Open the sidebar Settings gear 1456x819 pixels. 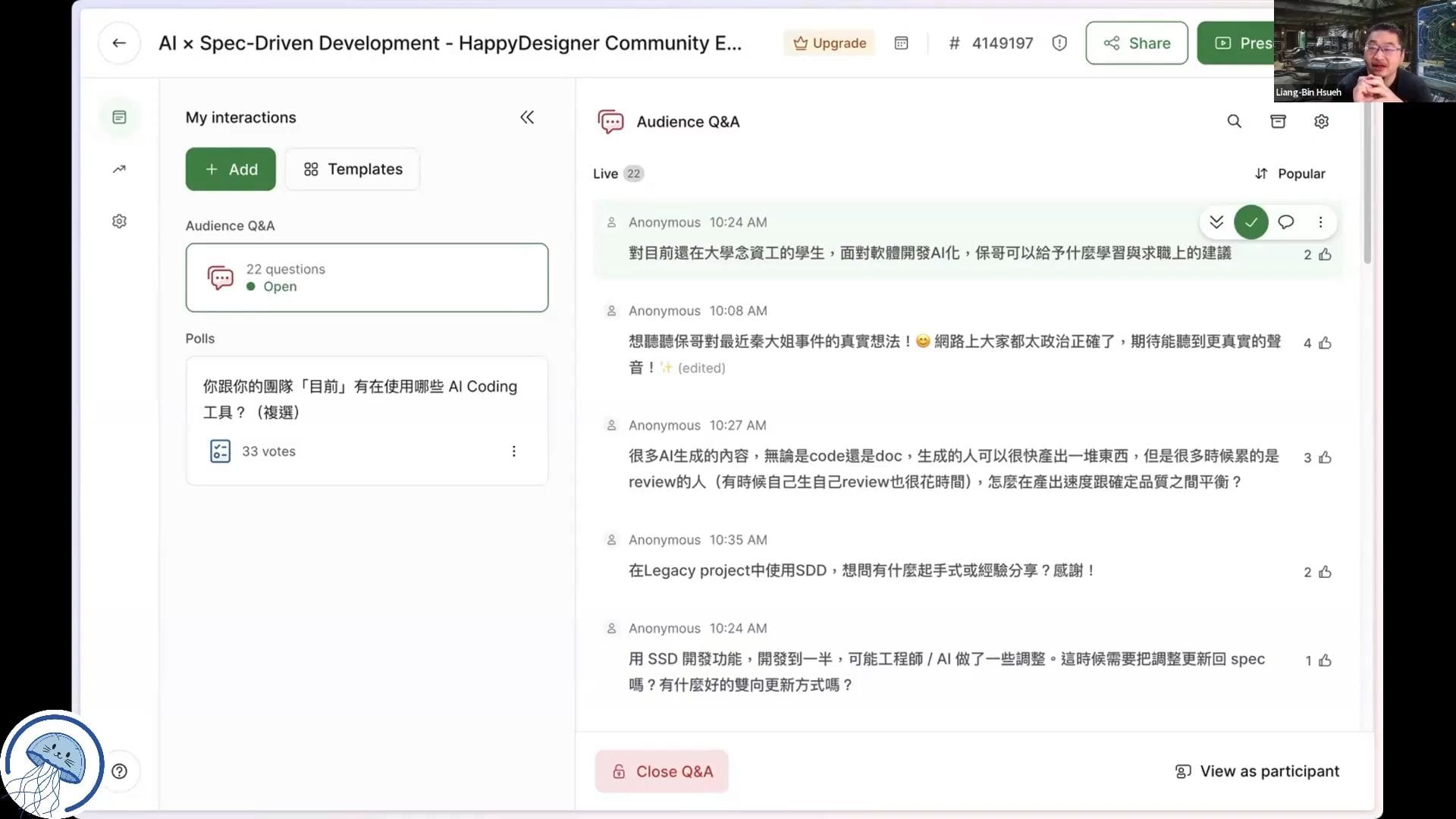click(x=119, y=221)
